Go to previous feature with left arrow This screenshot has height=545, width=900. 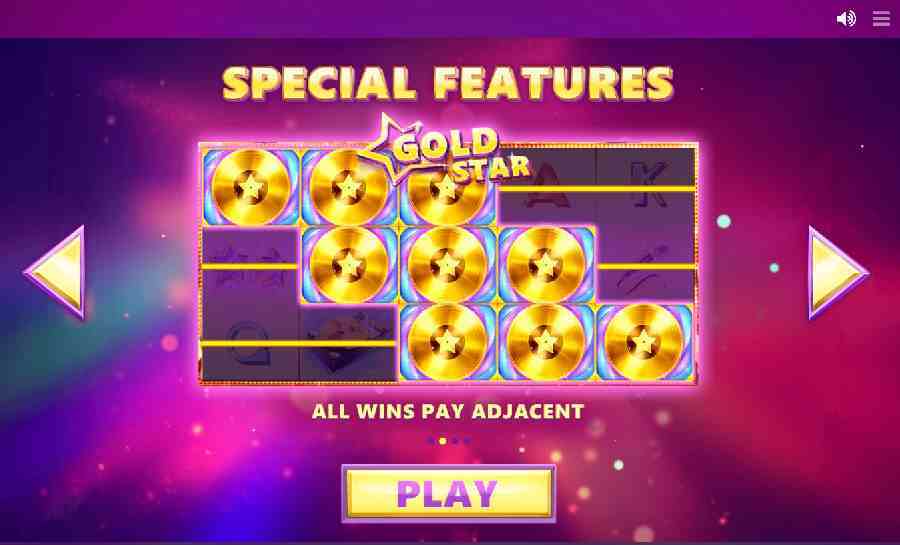click(55, 272)
